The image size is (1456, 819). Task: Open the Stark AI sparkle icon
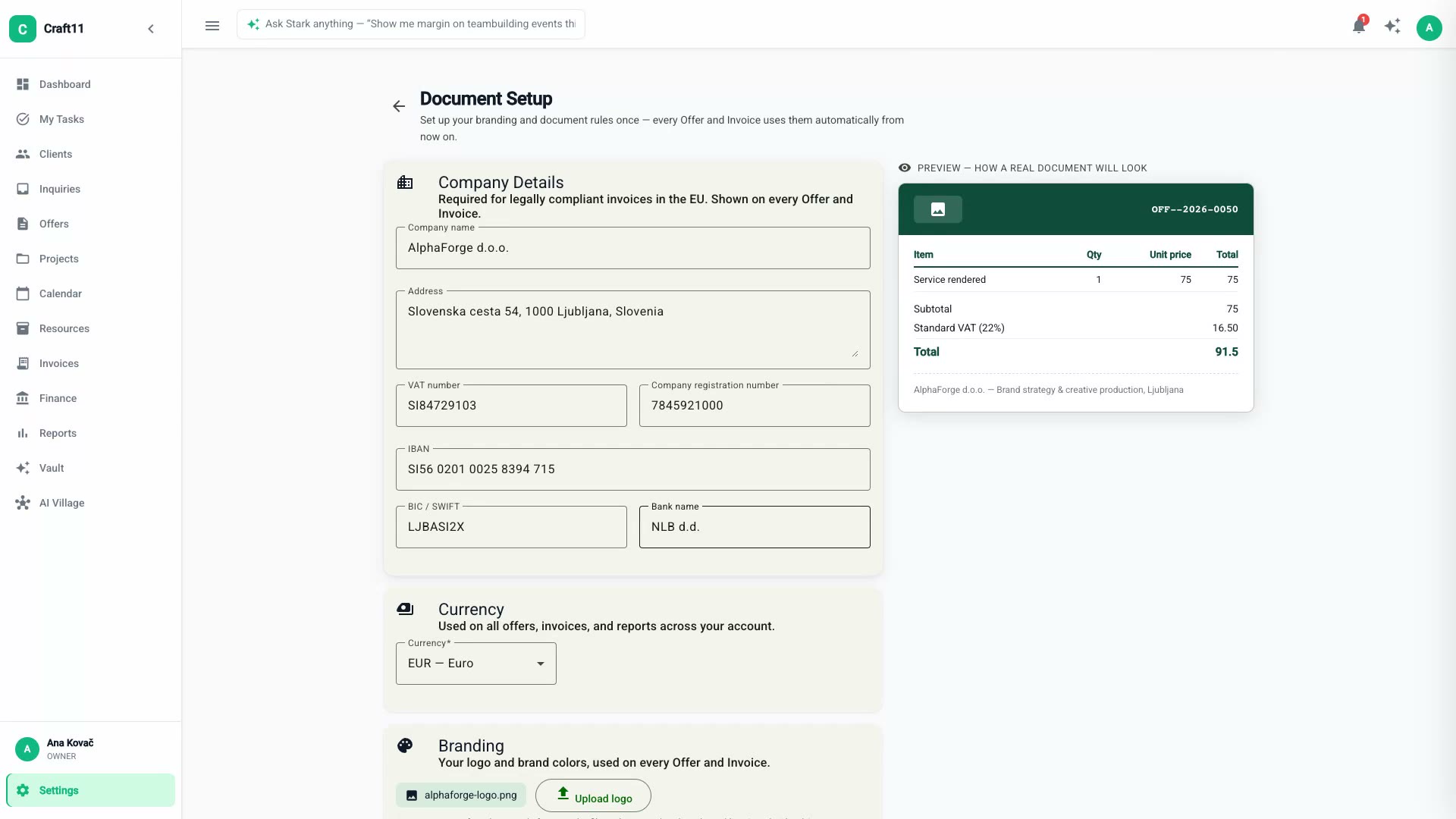1392,26
